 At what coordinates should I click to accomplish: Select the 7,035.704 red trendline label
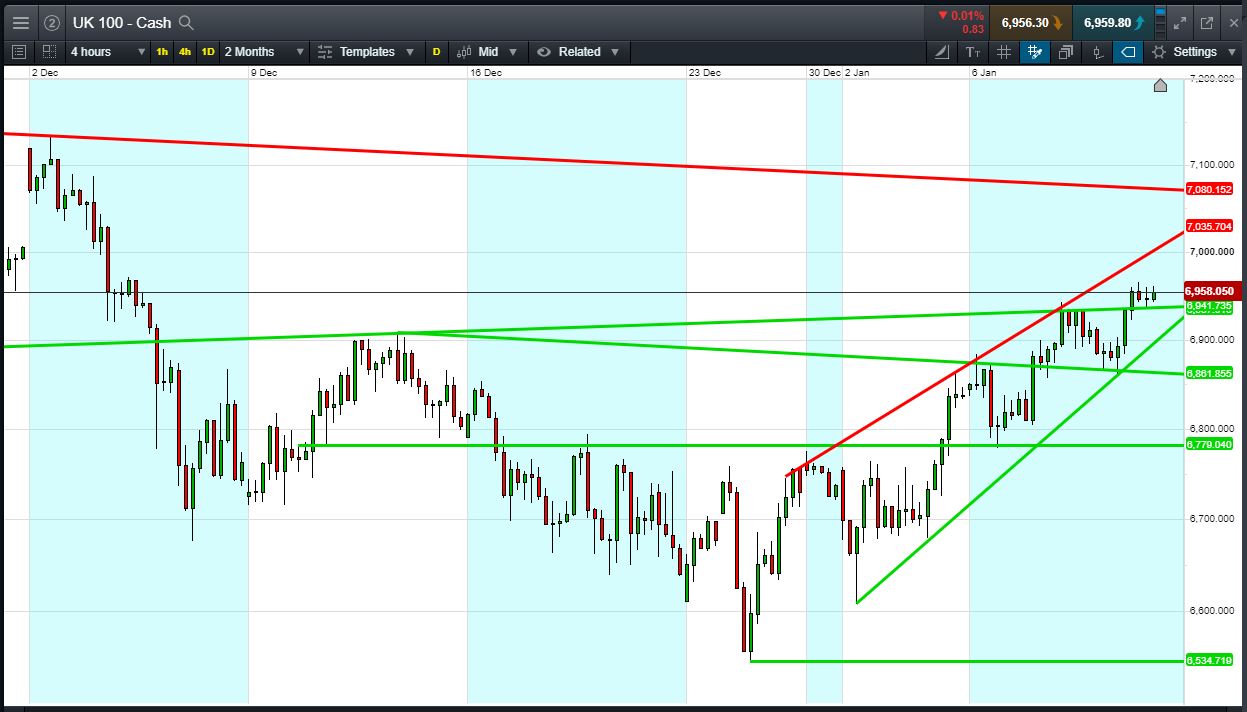pos(1209,226)
